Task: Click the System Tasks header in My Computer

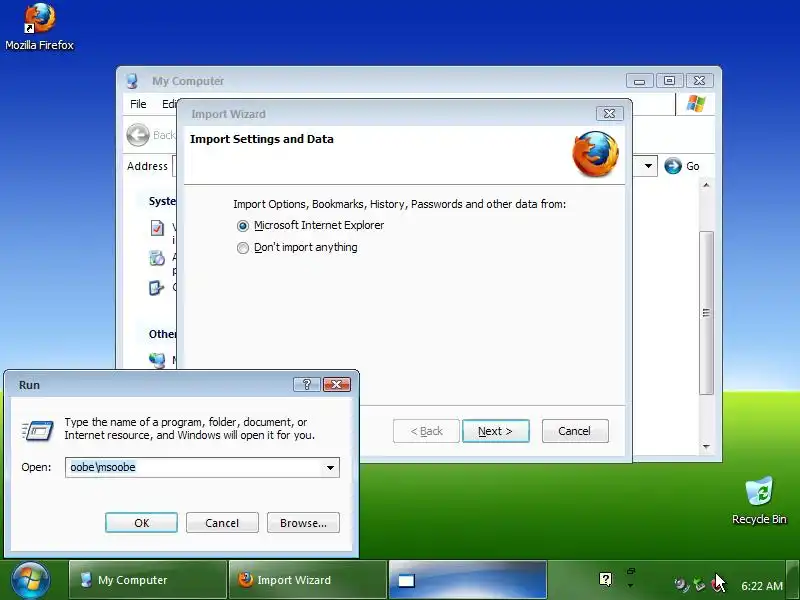Action: [162, 201]
